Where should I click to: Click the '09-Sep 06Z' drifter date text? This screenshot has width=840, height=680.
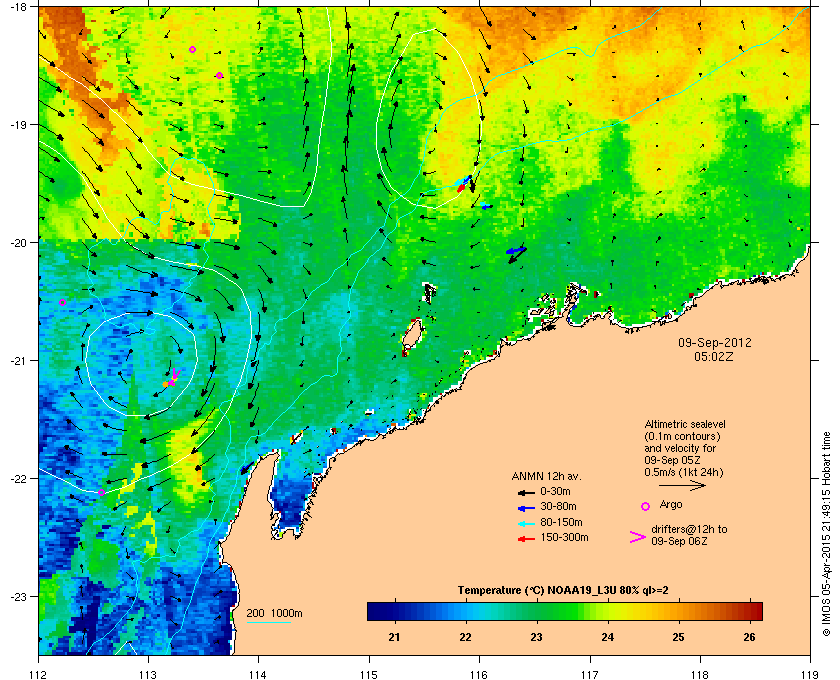tap(679, 541)
